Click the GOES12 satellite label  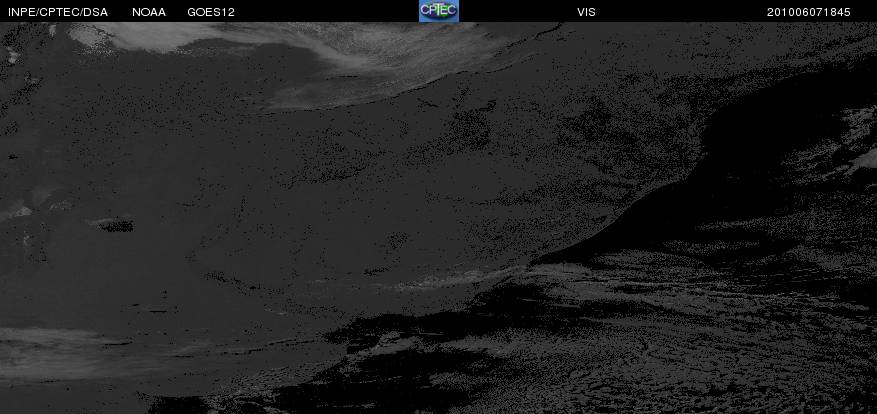tap(211, 12)
